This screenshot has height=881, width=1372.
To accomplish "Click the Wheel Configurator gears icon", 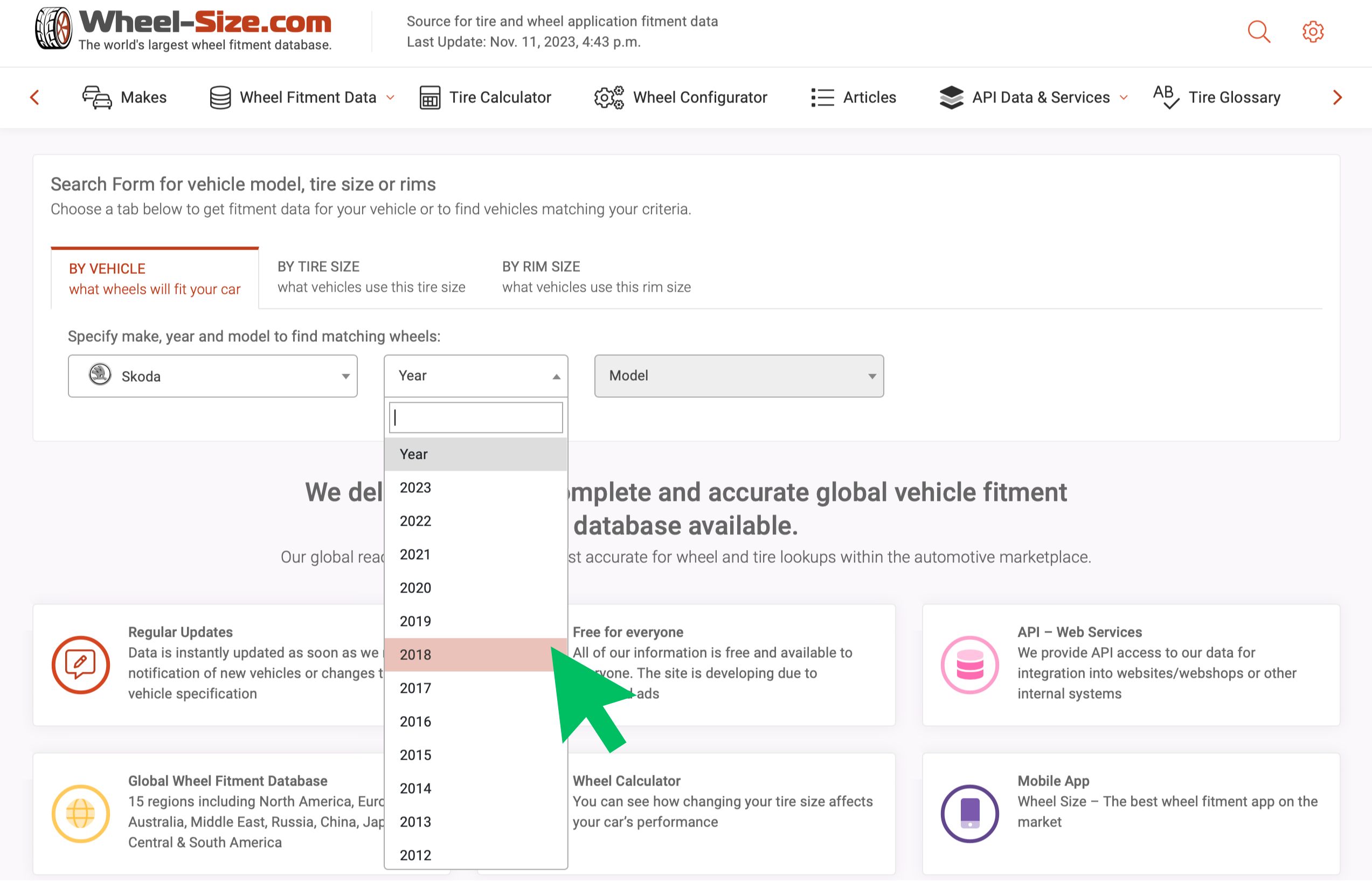I will click(609, 97).
